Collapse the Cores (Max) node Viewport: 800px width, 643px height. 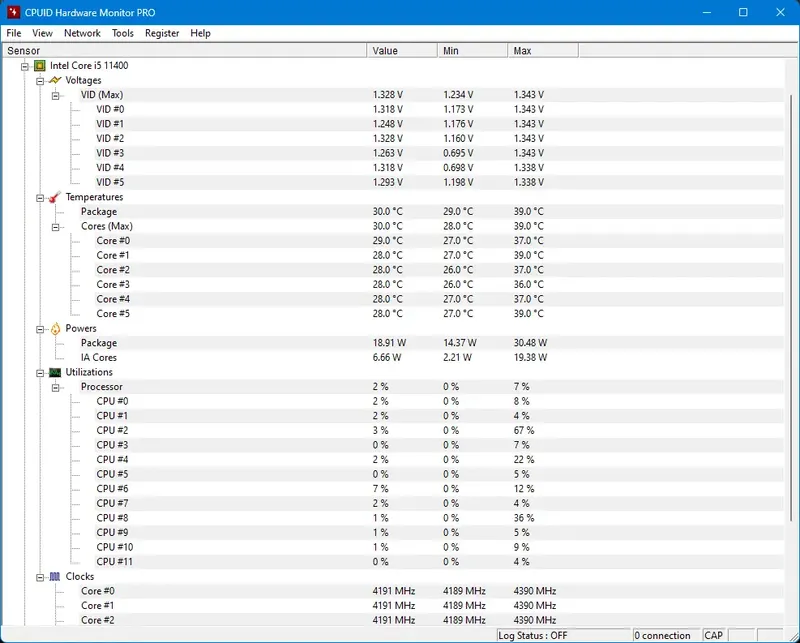pos(56,227)
